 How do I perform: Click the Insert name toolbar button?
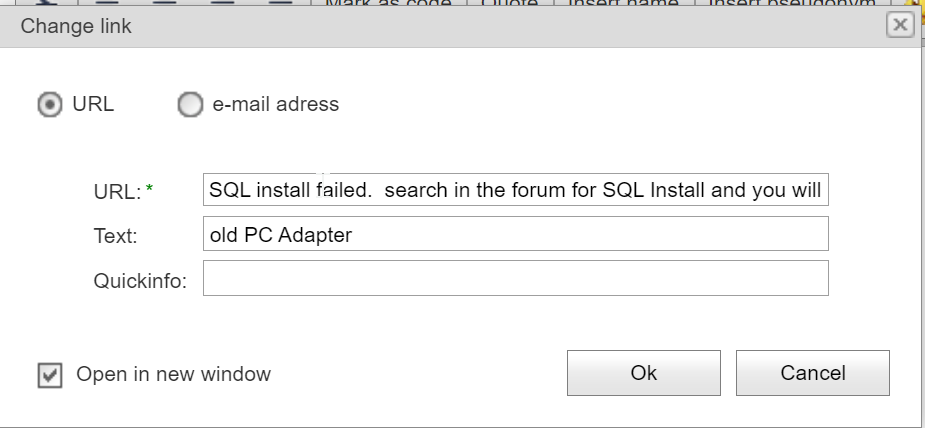(623, 4)
